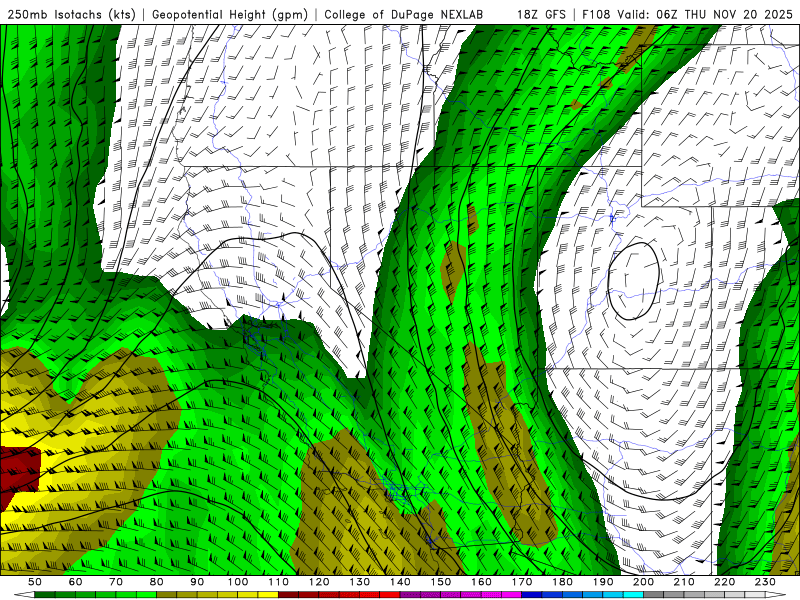Image resolution: width=800 pixels, height=600 pixels.
Task: Select the 90 value on the legend
Action: point(197,582)
